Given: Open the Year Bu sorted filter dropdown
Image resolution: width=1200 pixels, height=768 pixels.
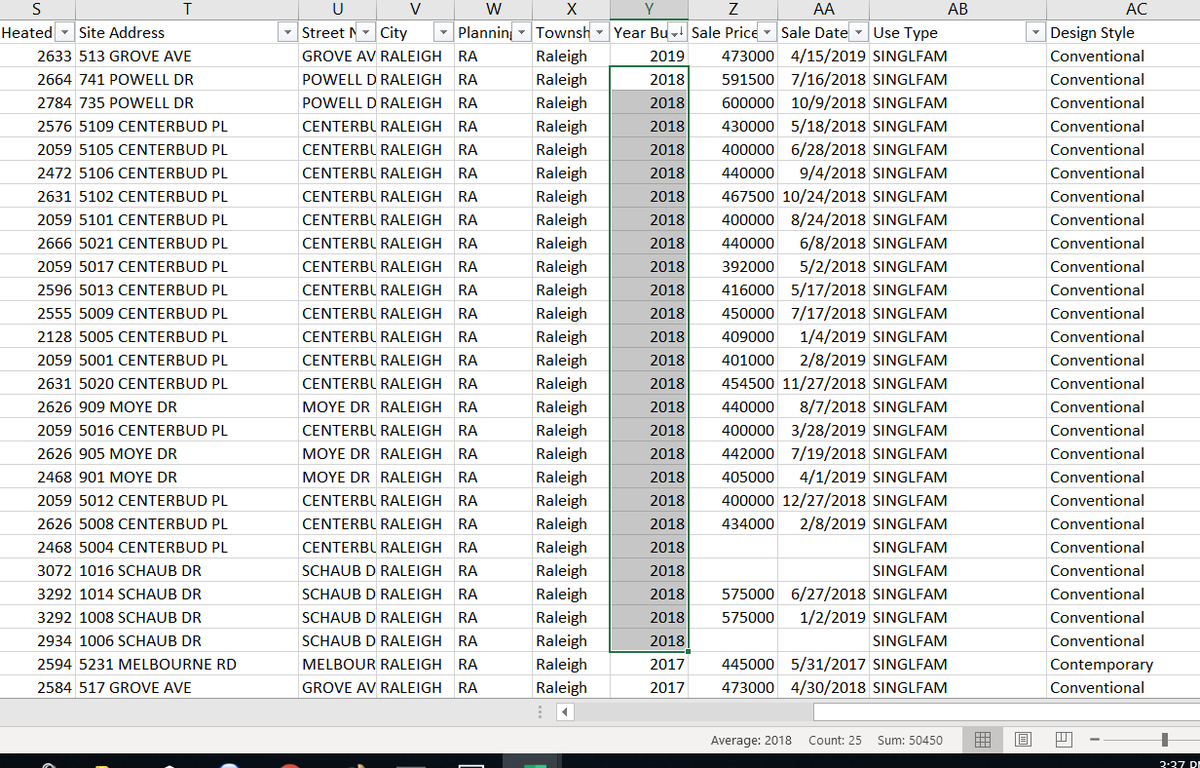Looking at the screenshot, I should 678,32.
